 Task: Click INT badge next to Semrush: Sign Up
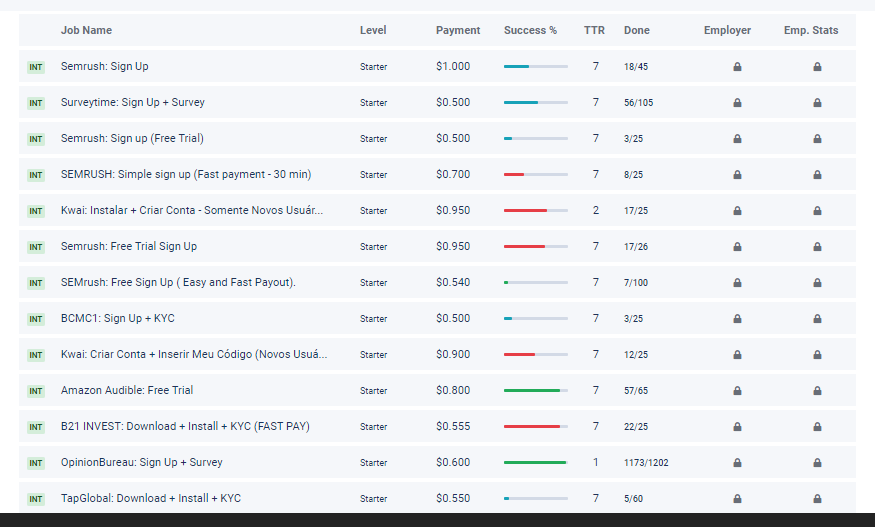pyautogui.click(x=36, y=67)
